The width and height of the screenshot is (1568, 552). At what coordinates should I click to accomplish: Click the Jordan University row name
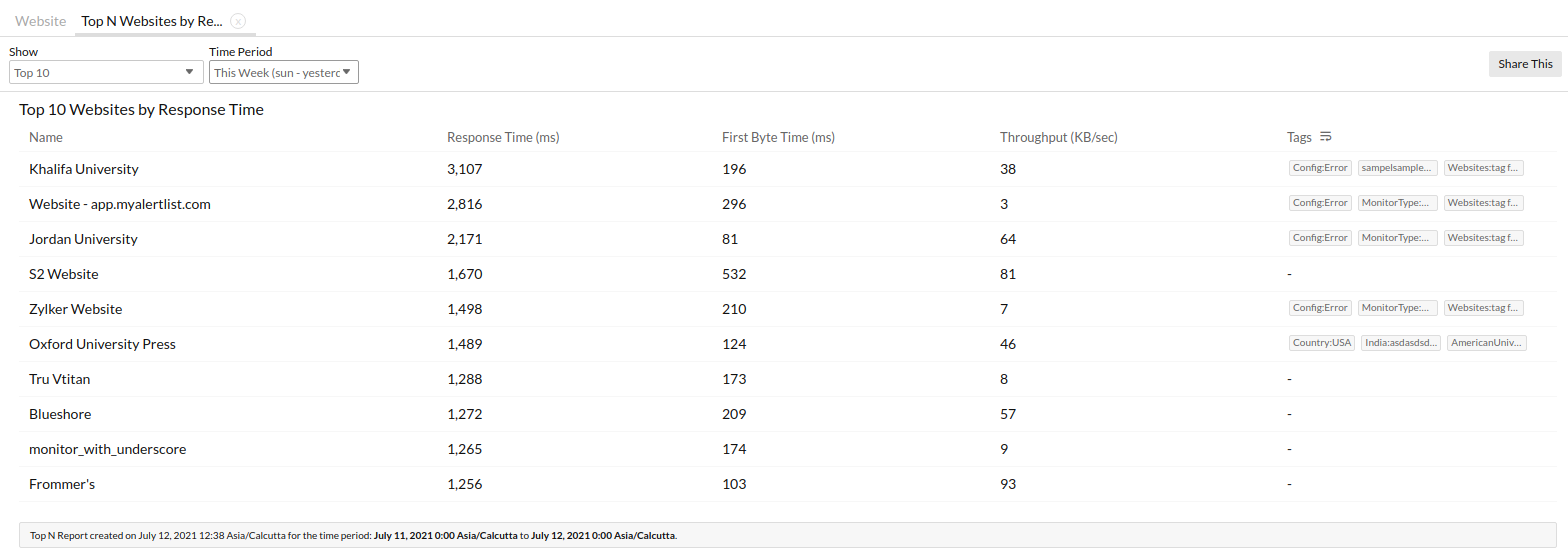[x=83, y=239]
